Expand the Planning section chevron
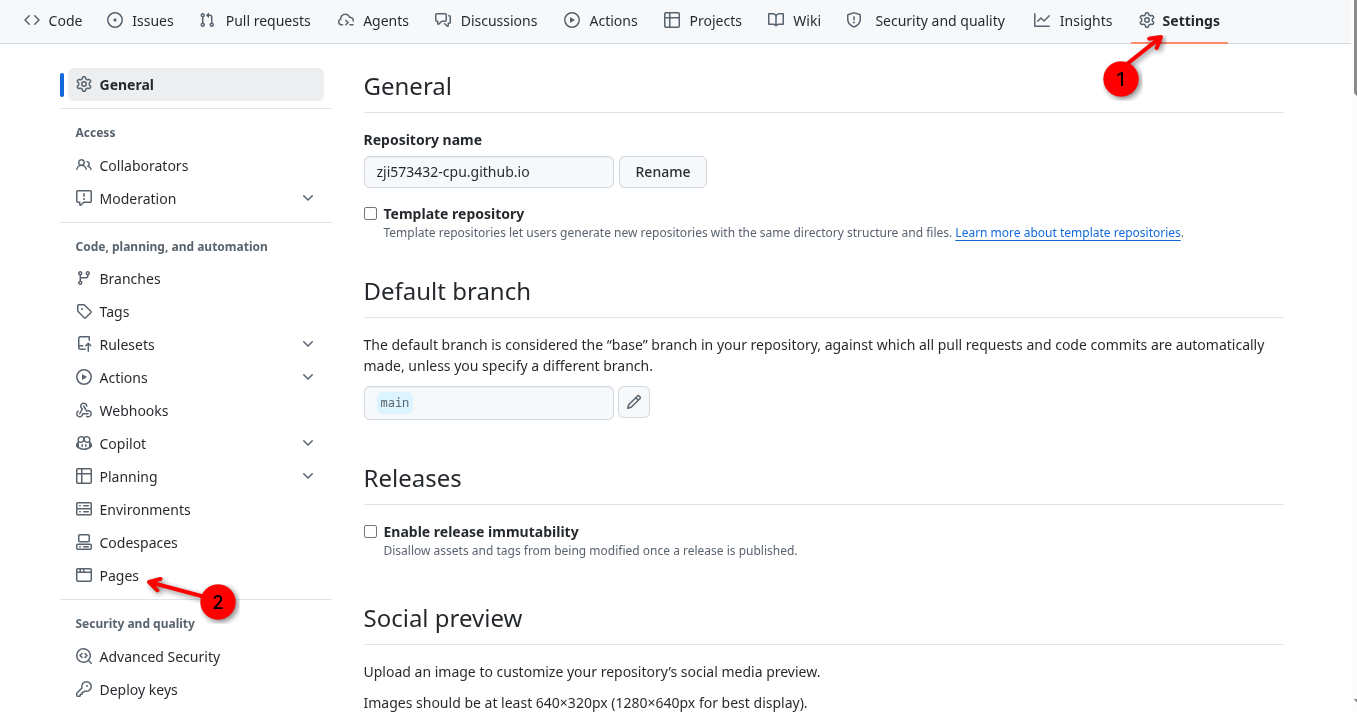The width and height of the screenshot is (1357, 712). pos(308,476)
